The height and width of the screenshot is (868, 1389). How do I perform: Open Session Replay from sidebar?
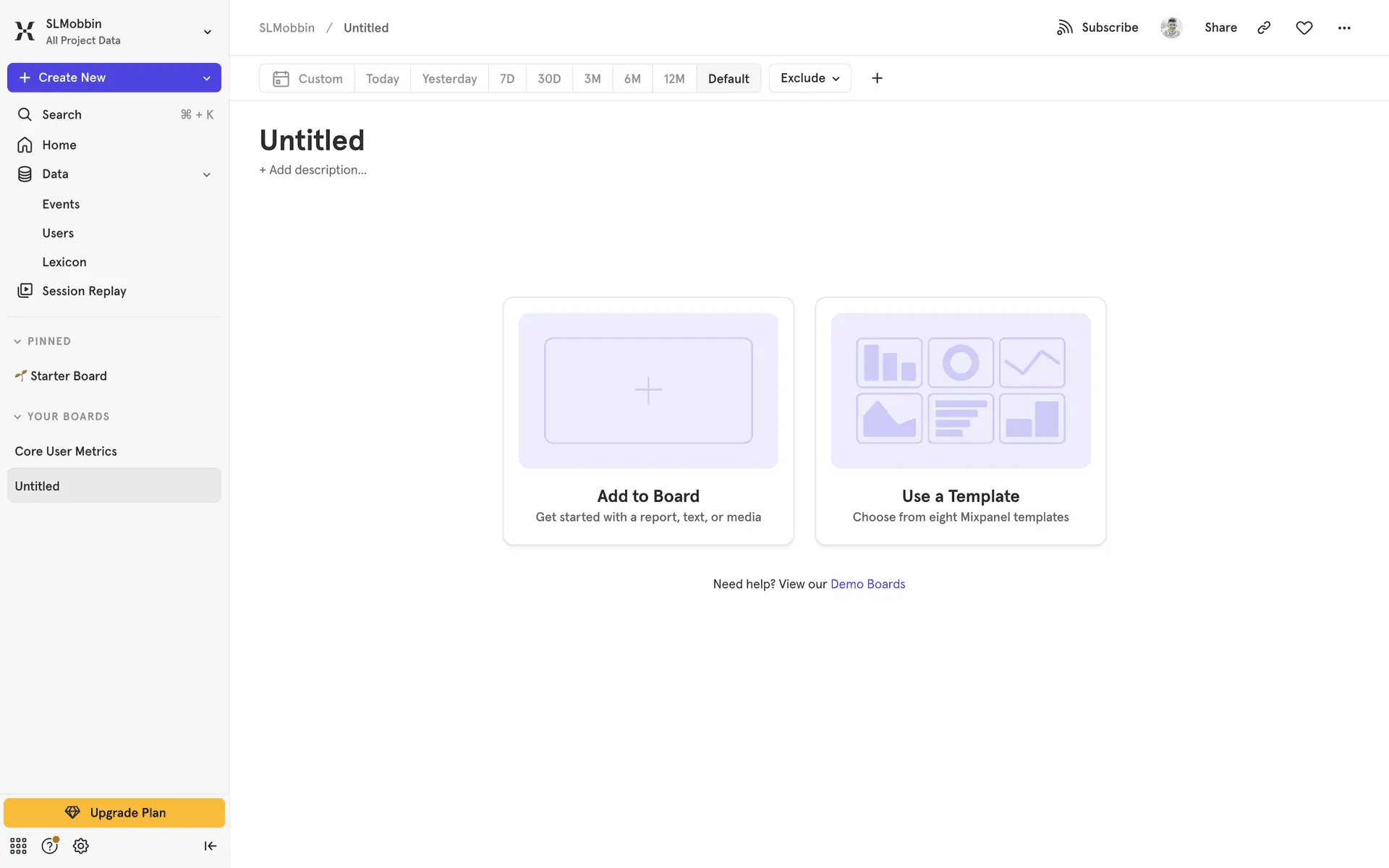84,291
